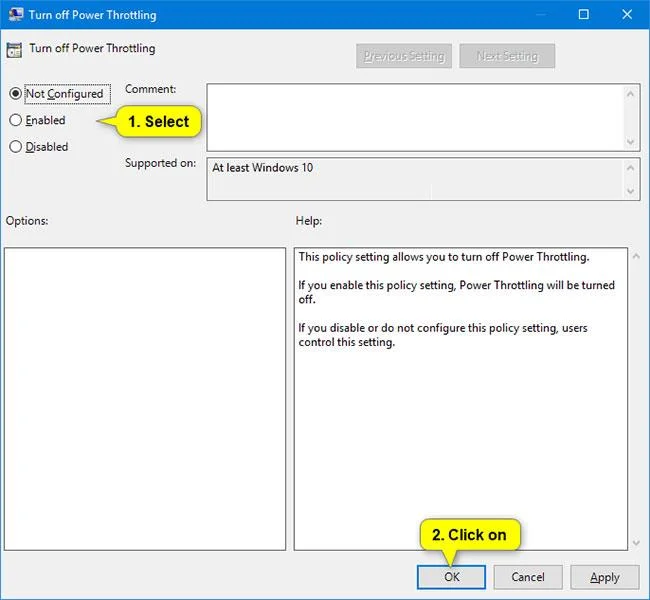This screenshot has height=600, width=650.
Task: Click the Help text about policy setting
Action: click(x=456, y=299)
